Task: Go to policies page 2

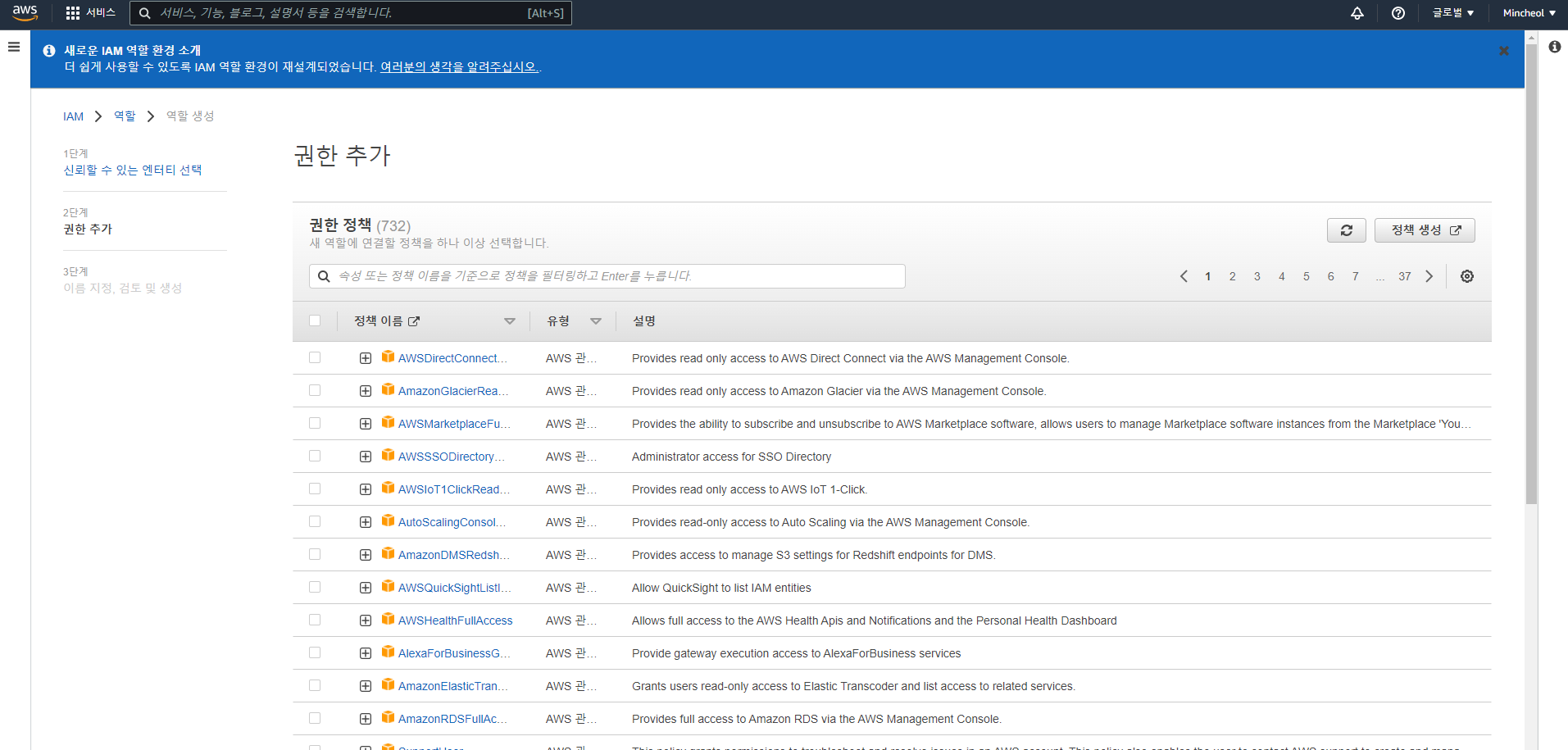Action: pos(1232,276)
